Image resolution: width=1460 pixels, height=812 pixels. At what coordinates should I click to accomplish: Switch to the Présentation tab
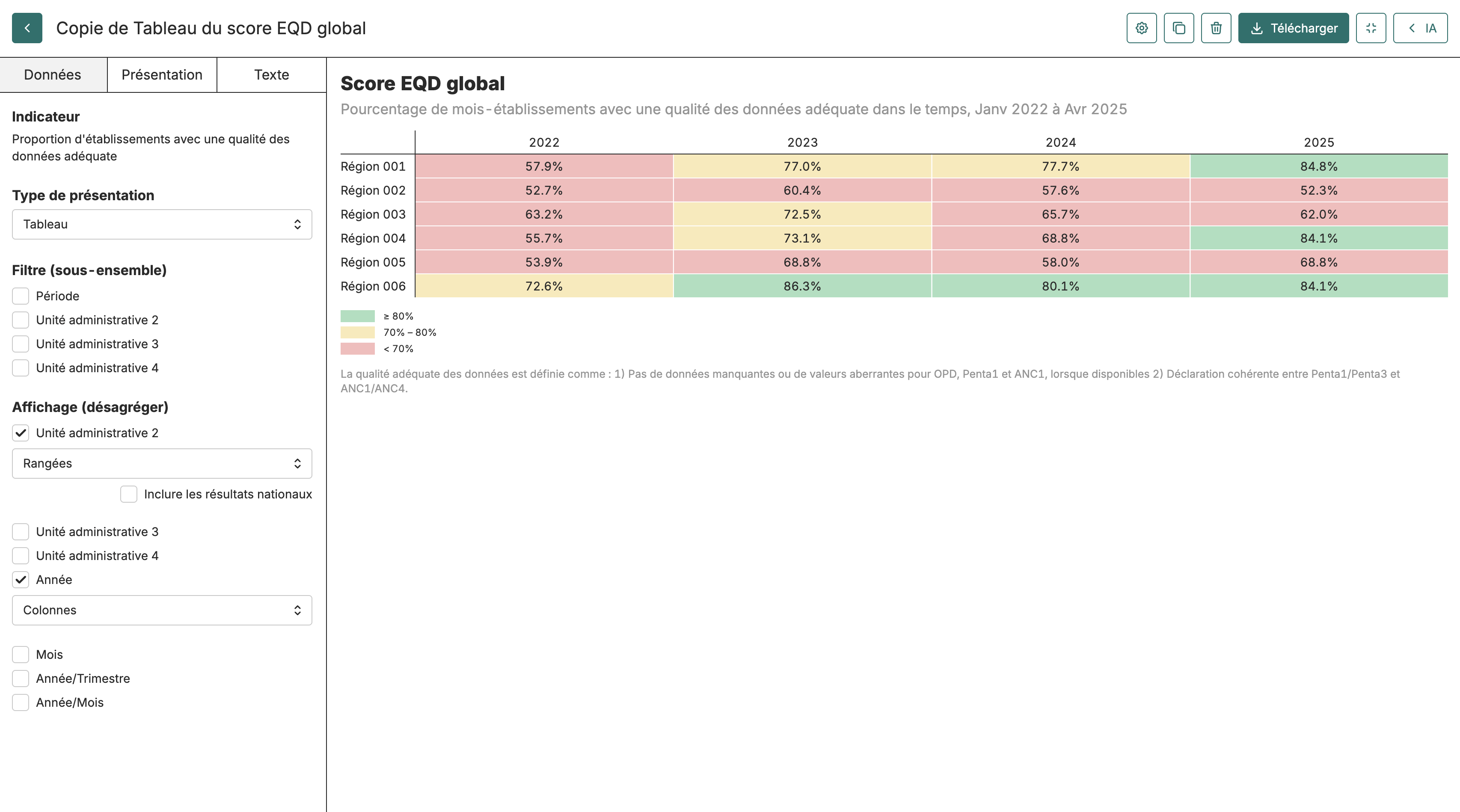click(162, 75)
